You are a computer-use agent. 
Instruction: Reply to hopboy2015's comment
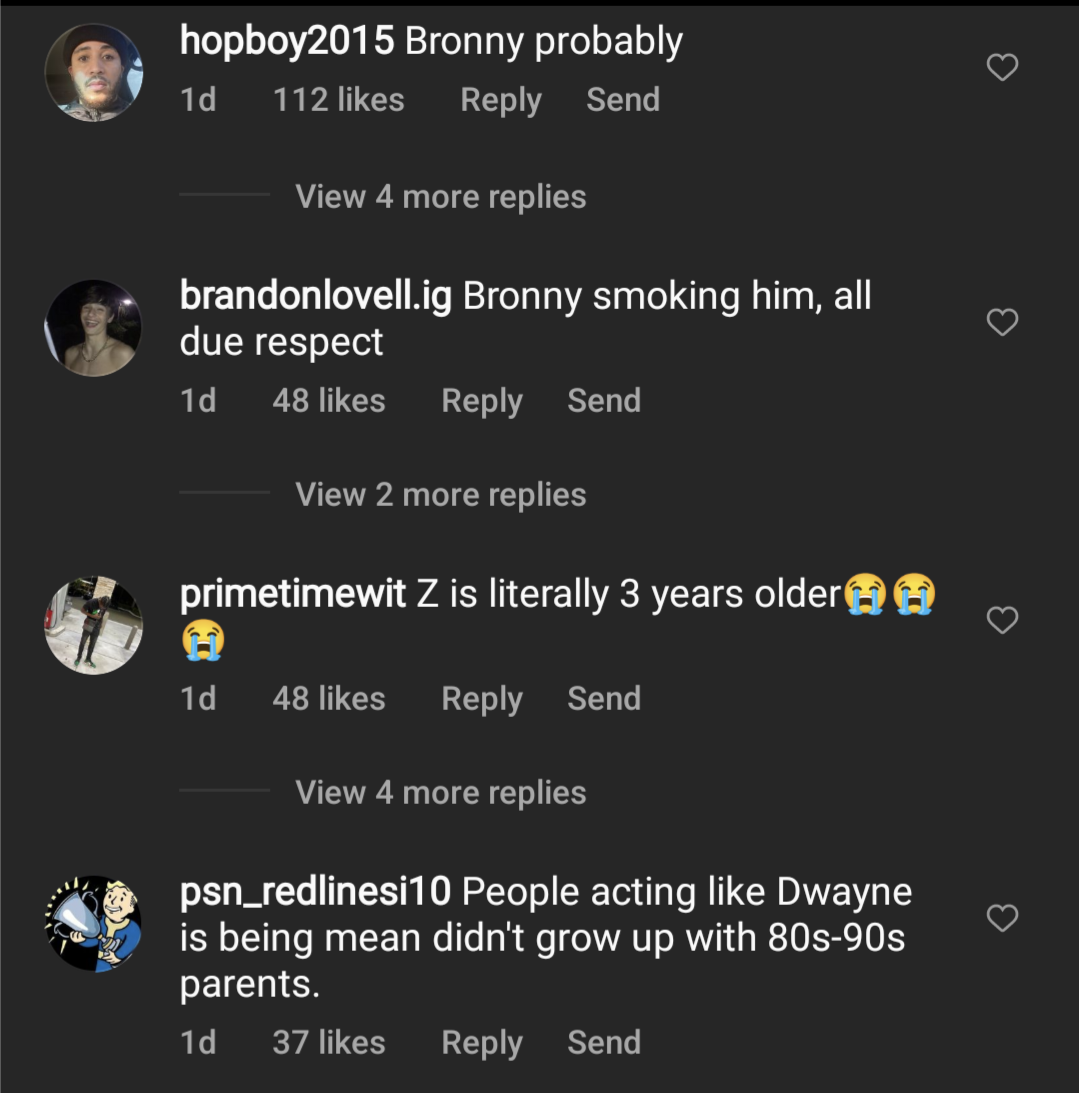(x=500, y=100)
